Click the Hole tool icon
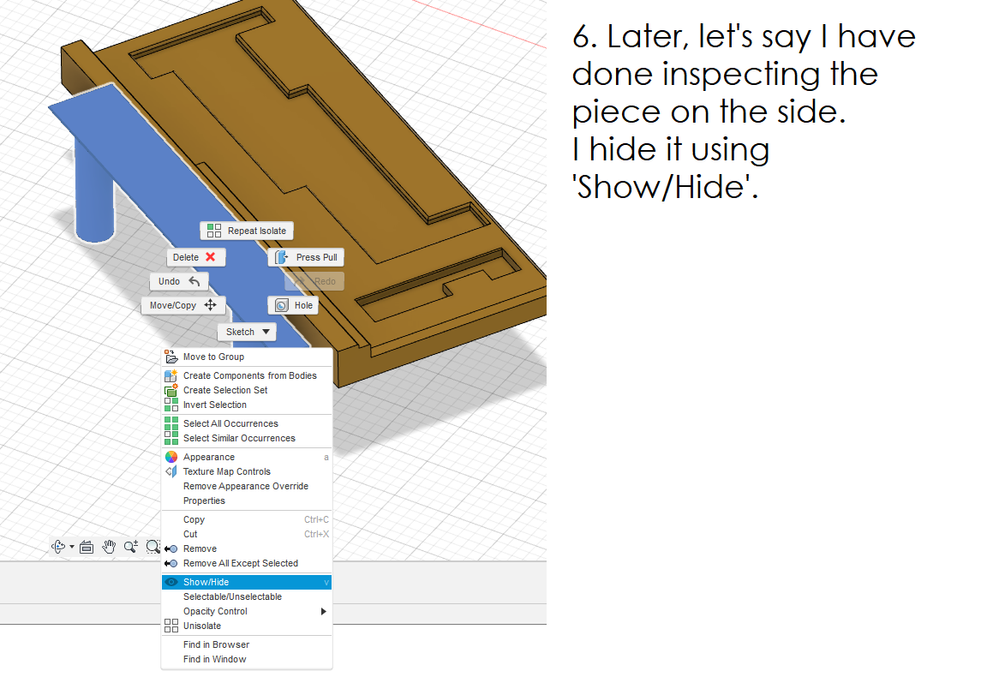The width and height of the screenshot is (999, 684). [282, 306]
